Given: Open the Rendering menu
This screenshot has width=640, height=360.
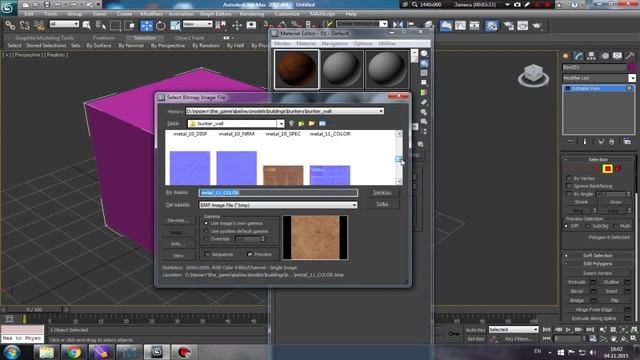Looking at the screenshot, I should click(251, 14).
